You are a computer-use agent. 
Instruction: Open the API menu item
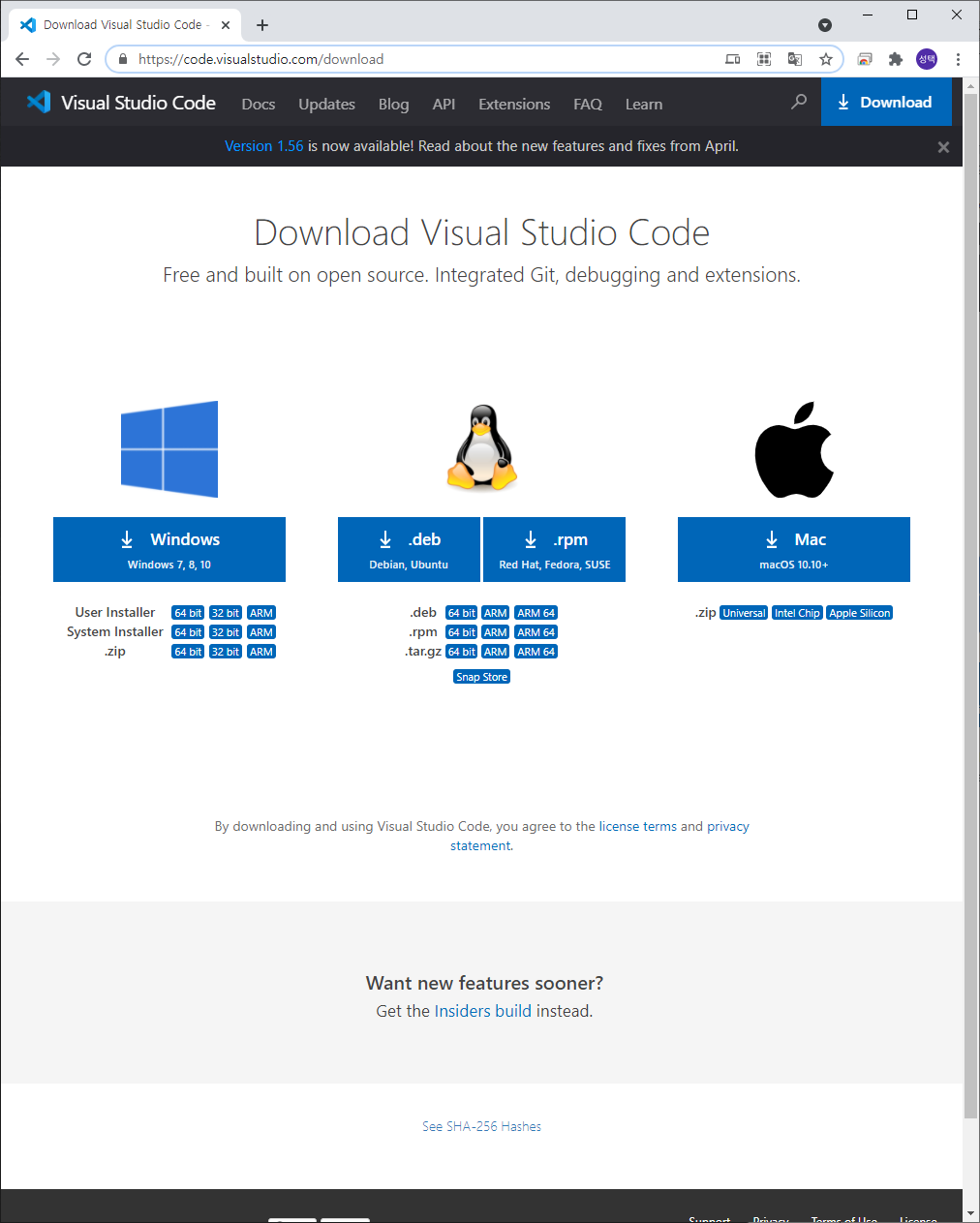(x=444, y=104)
